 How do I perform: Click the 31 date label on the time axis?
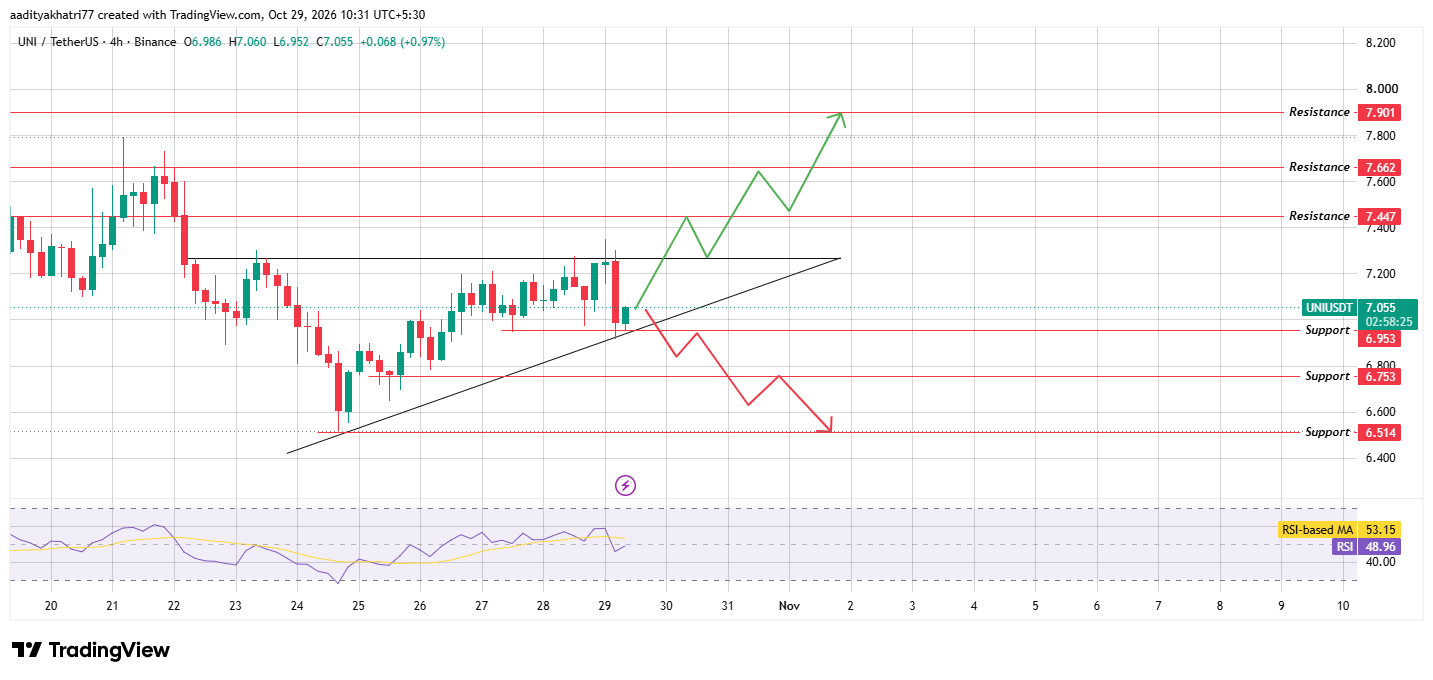coord(727,605)
